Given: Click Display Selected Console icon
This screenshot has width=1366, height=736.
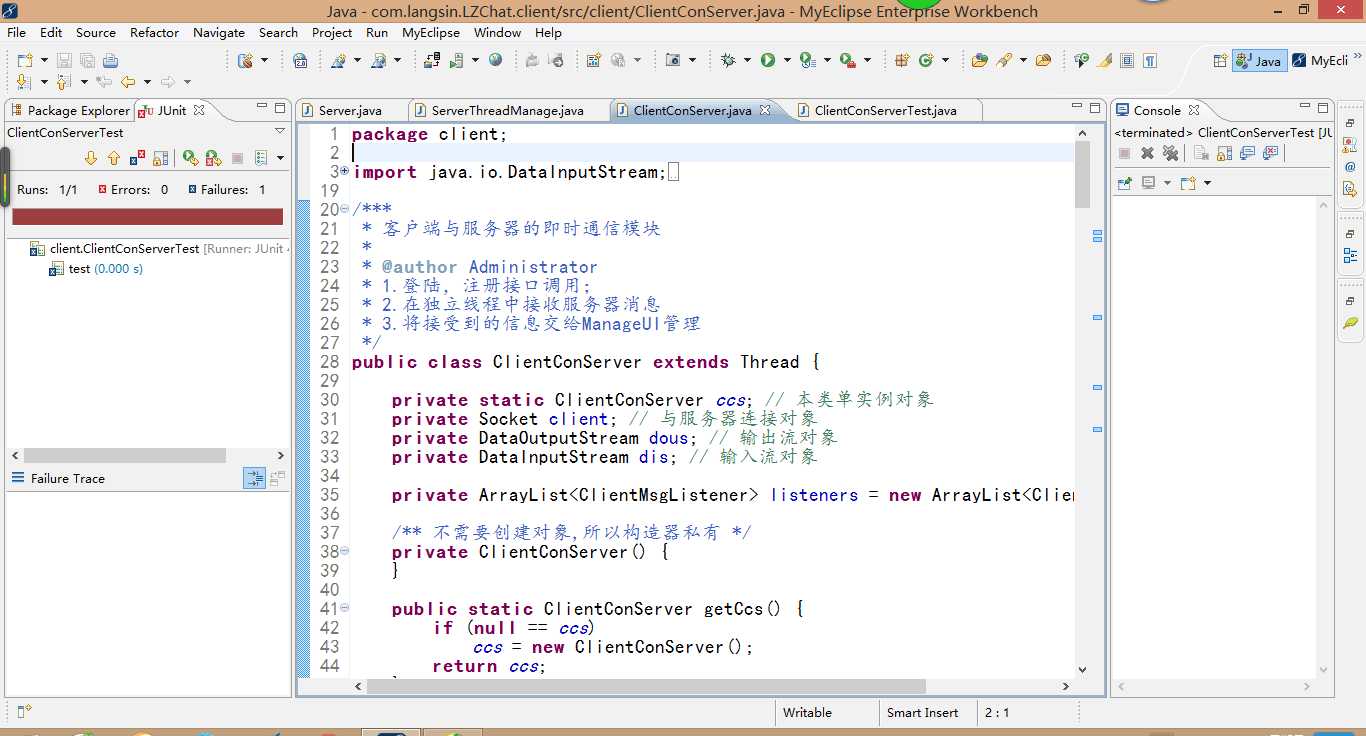Looking at the screenshot, I should point(1149,183).
